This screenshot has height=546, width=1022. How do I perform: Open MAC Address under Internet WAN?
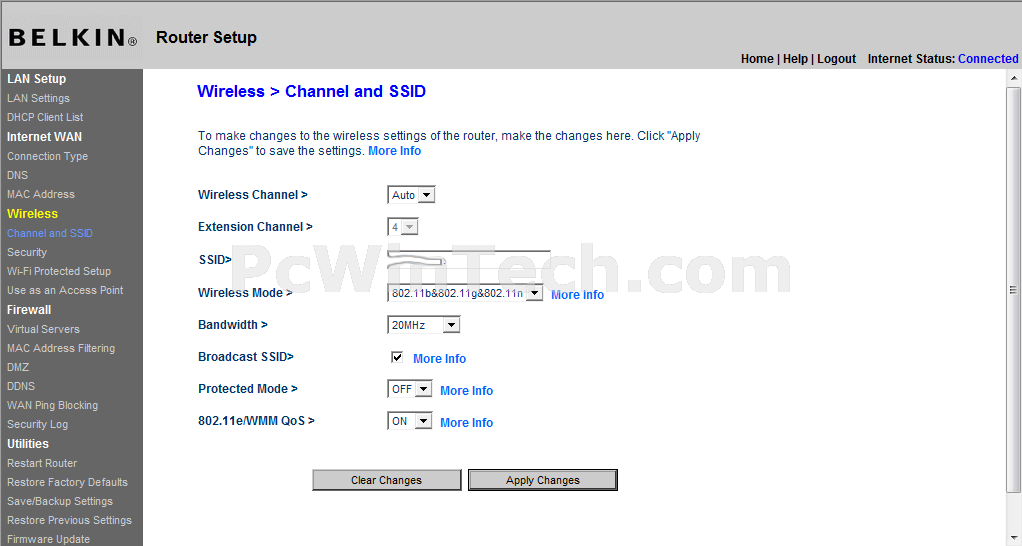point(40,194)
